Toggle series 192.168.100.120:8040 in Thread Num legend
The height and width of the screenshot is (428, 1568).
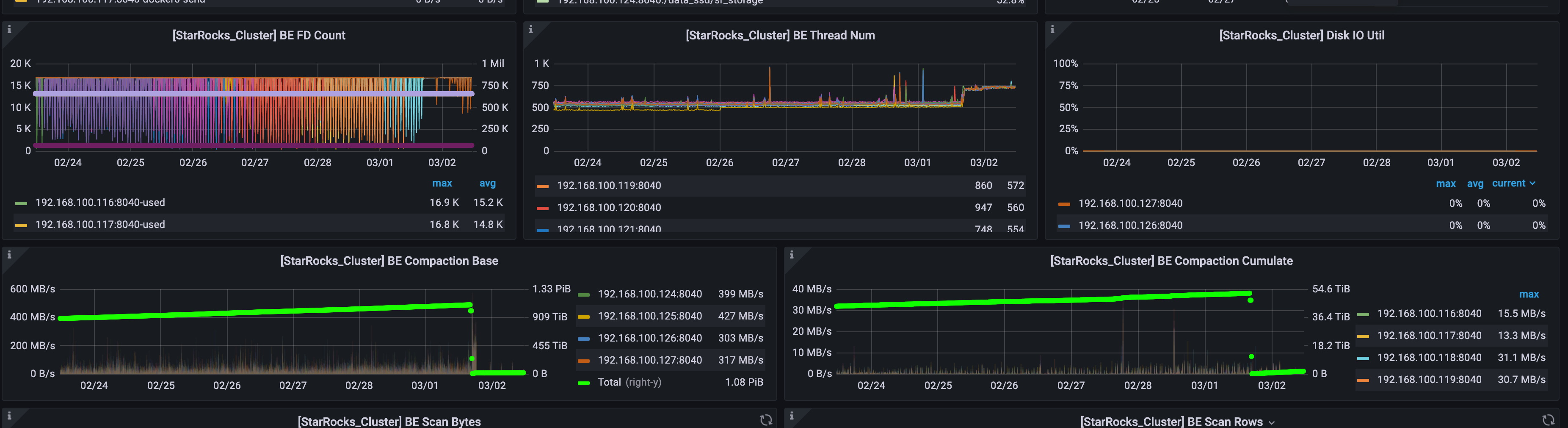click(608, 207)
